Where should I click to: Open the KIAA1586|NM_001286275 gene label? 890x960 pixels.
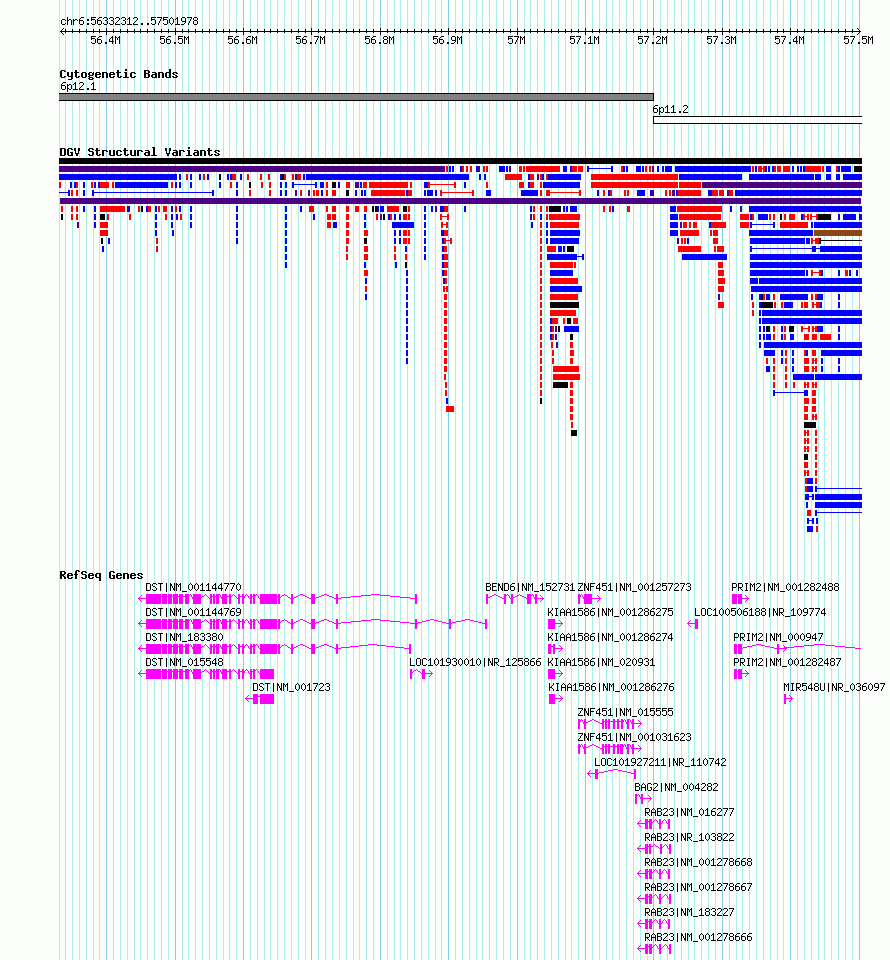(610, 612)
